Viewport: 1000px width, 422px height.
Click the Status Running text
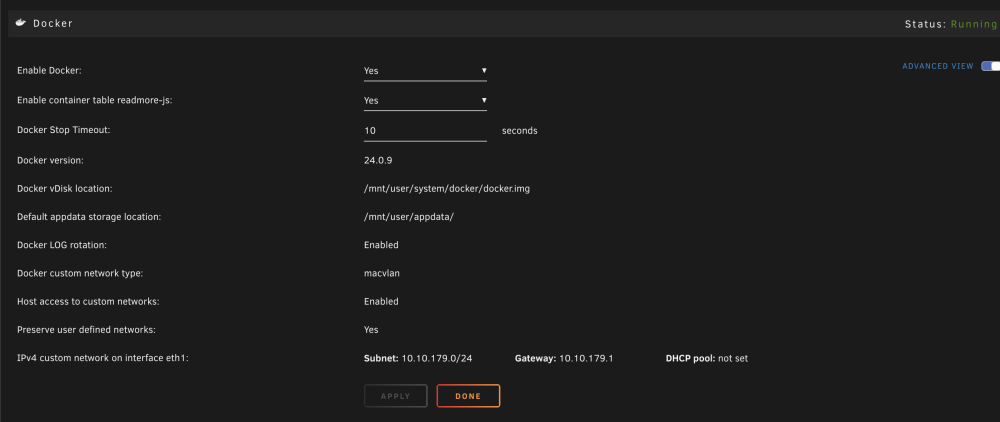tap(951, 24)
